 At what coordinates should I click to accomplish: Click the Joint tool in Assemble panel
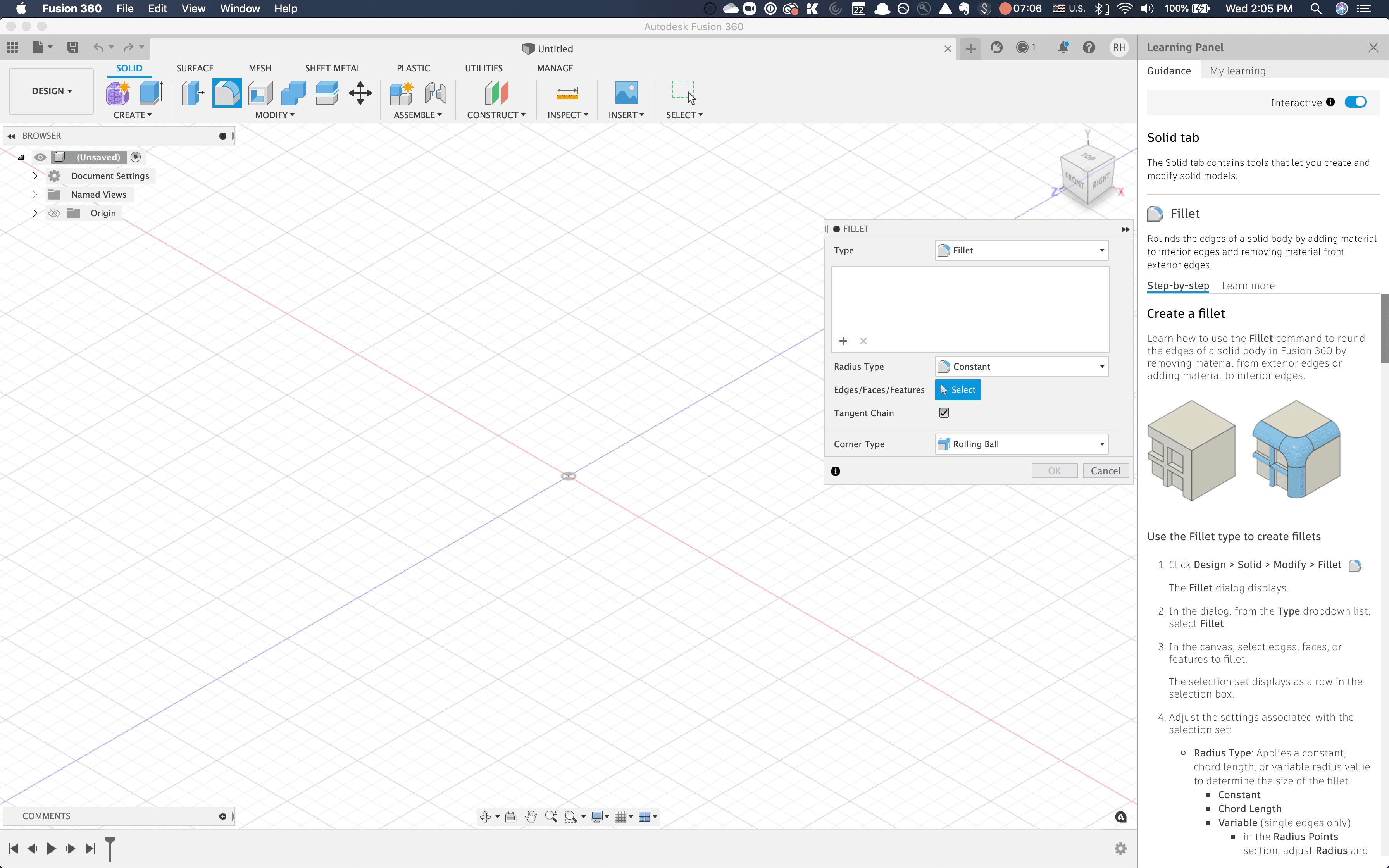435,93
